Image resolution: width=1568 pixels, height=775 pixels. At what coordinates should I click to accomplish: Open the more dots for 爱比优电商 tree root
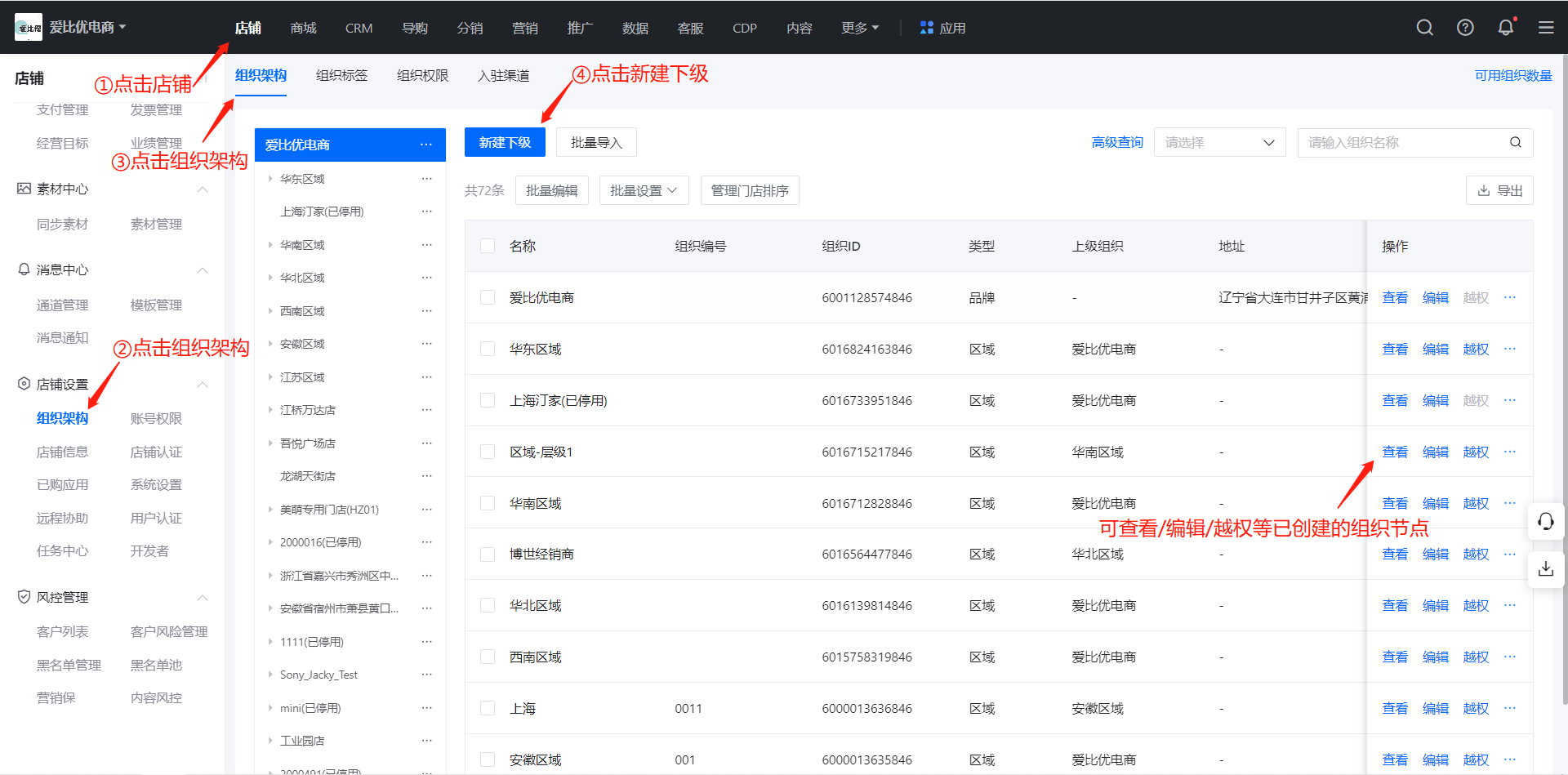426,145
